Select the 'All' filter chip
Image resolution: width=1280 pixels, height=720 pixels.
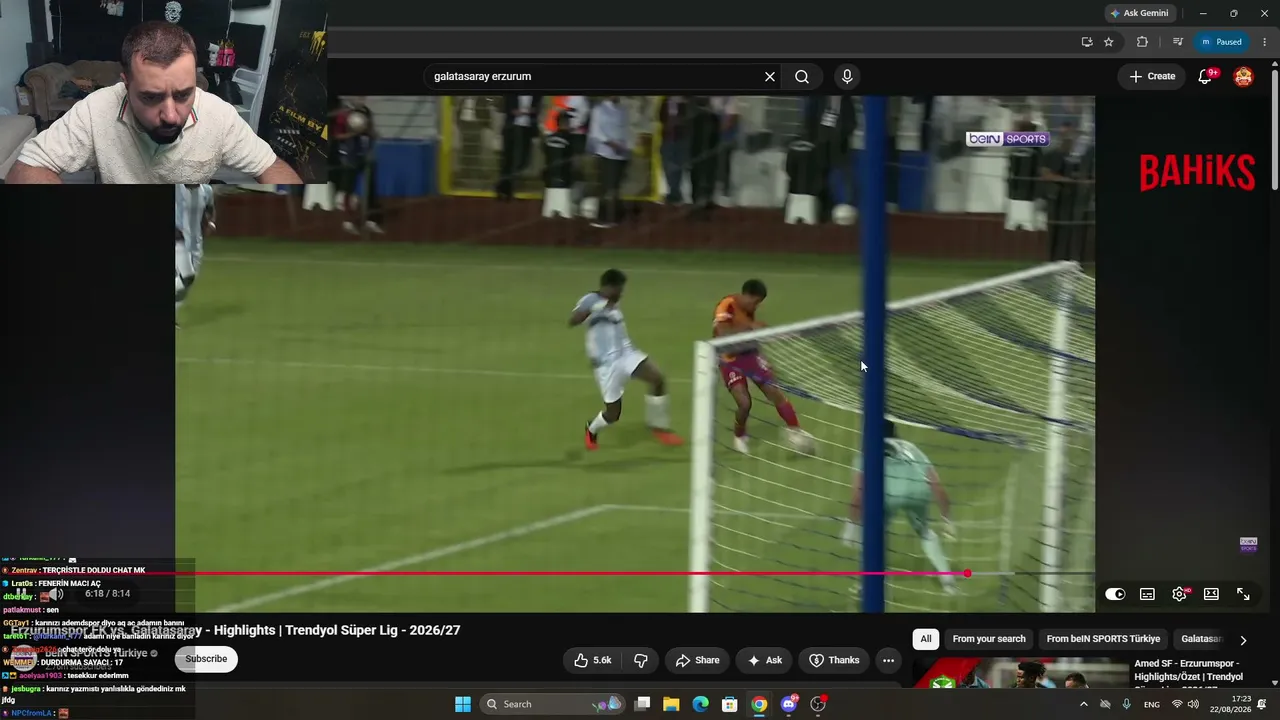click(926, 639)
